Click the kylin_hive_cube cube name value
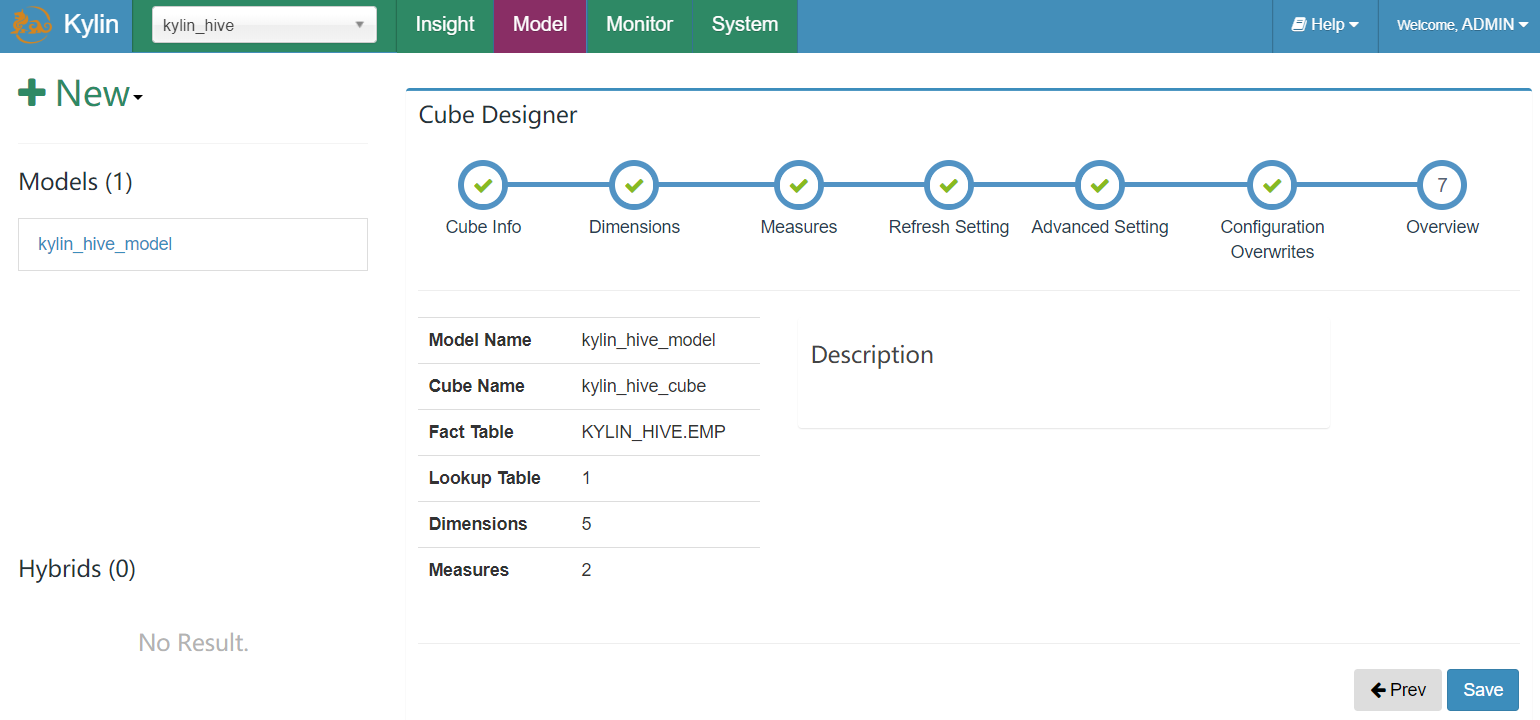The width and height of the screenshot is (1540, 720). [x=644, y=386]
